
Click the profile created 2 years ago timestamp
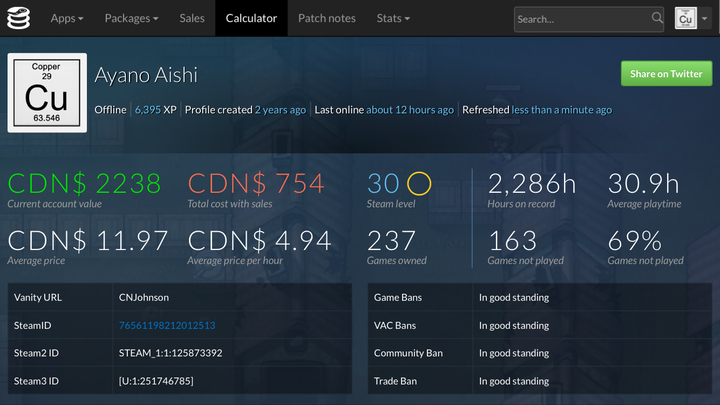pyautogui.click(x=280, y=110)
